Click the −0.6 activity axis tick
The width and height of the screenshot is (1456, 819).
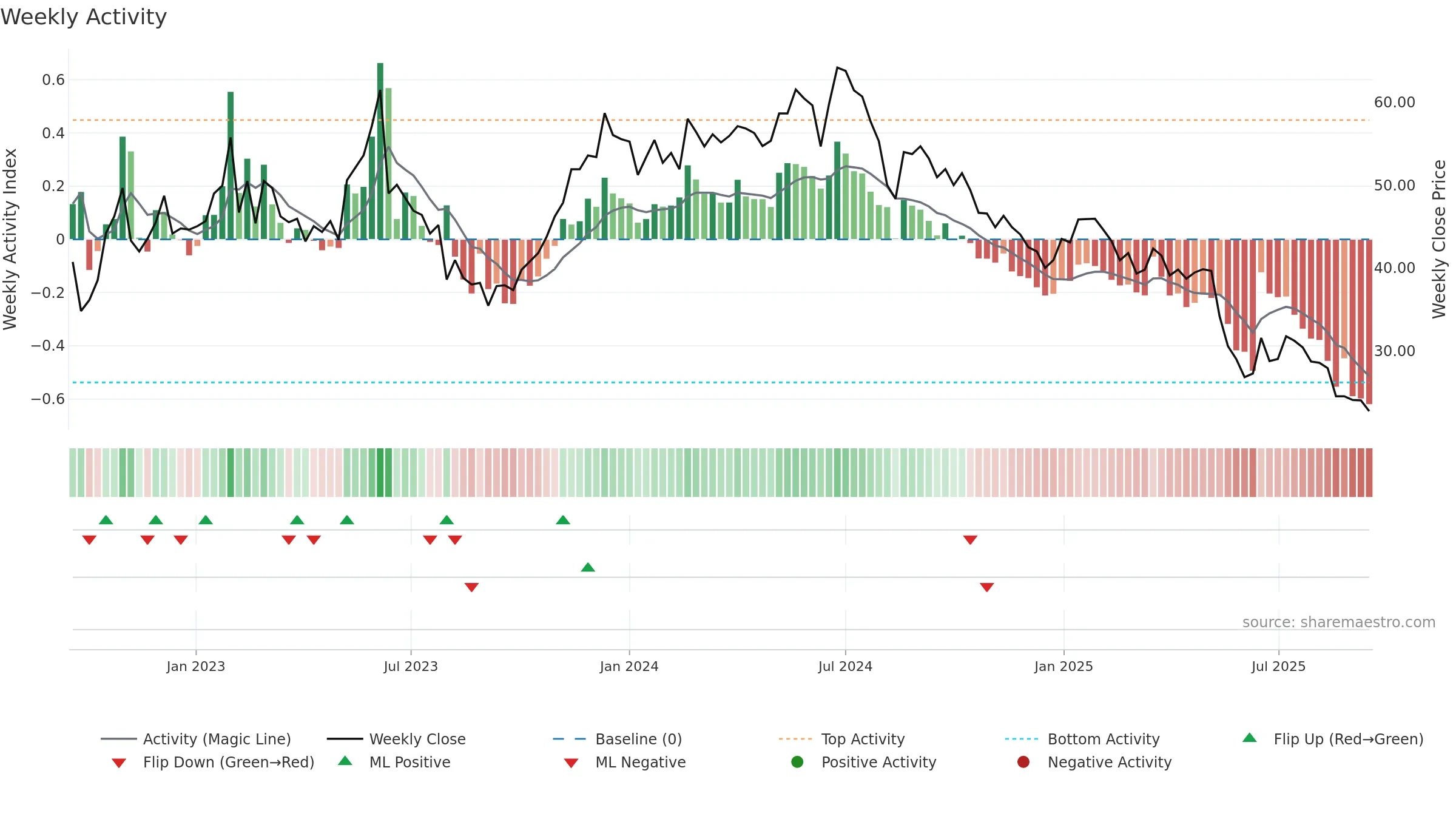[48, 399]
